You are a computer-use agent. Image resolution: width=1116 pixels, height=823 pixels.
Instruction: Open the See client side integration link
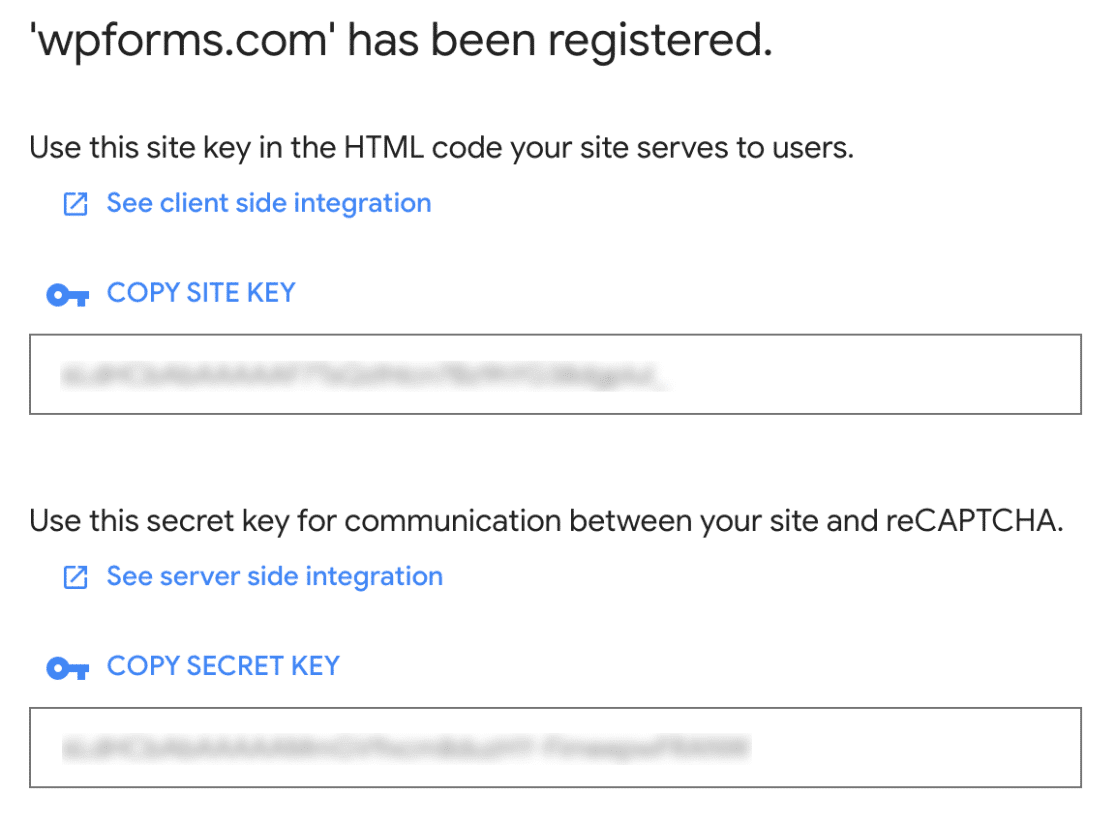(x=268, y=203)
